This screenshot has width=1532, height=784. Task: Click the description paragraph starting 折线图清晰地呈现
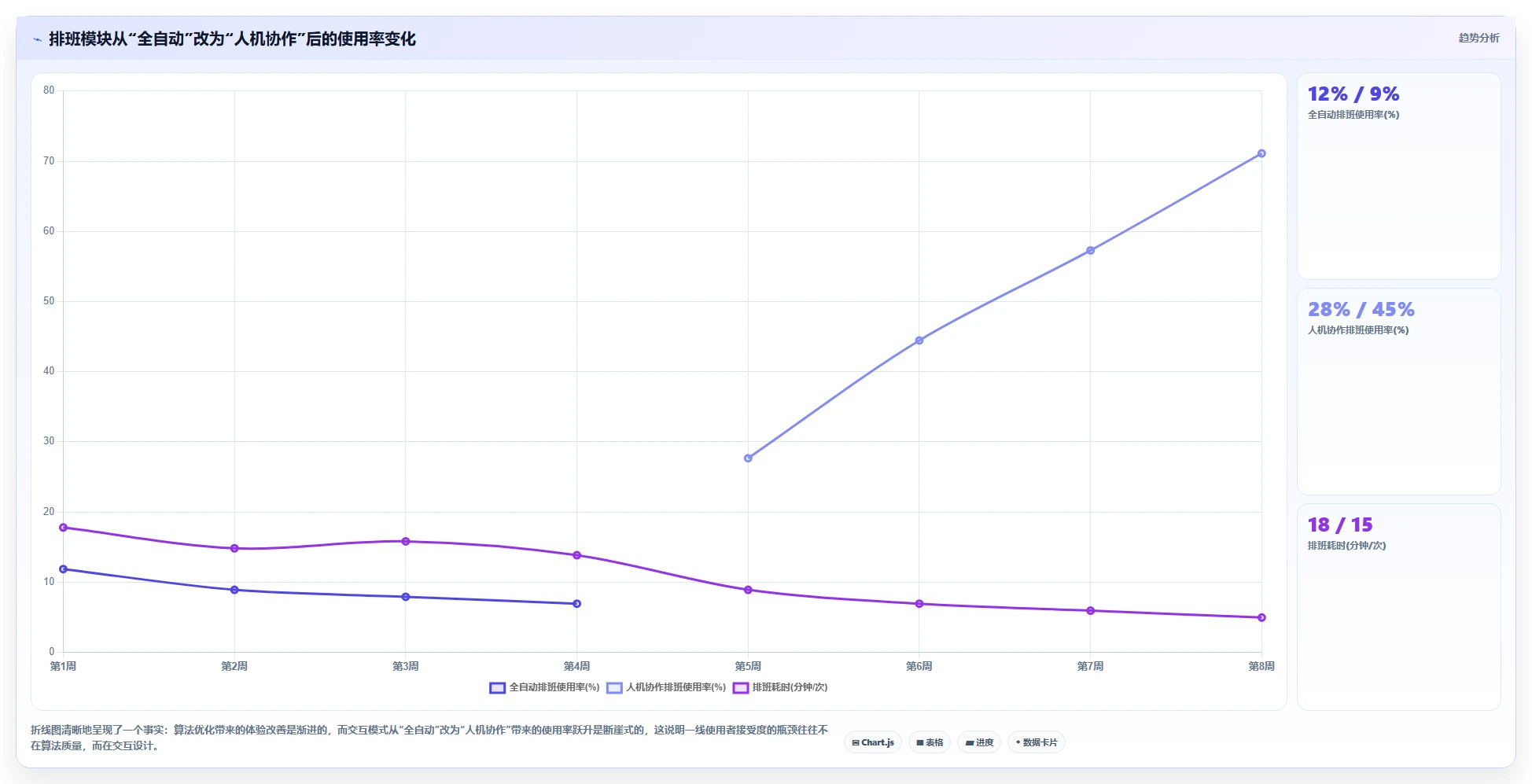tap(429, 738)
